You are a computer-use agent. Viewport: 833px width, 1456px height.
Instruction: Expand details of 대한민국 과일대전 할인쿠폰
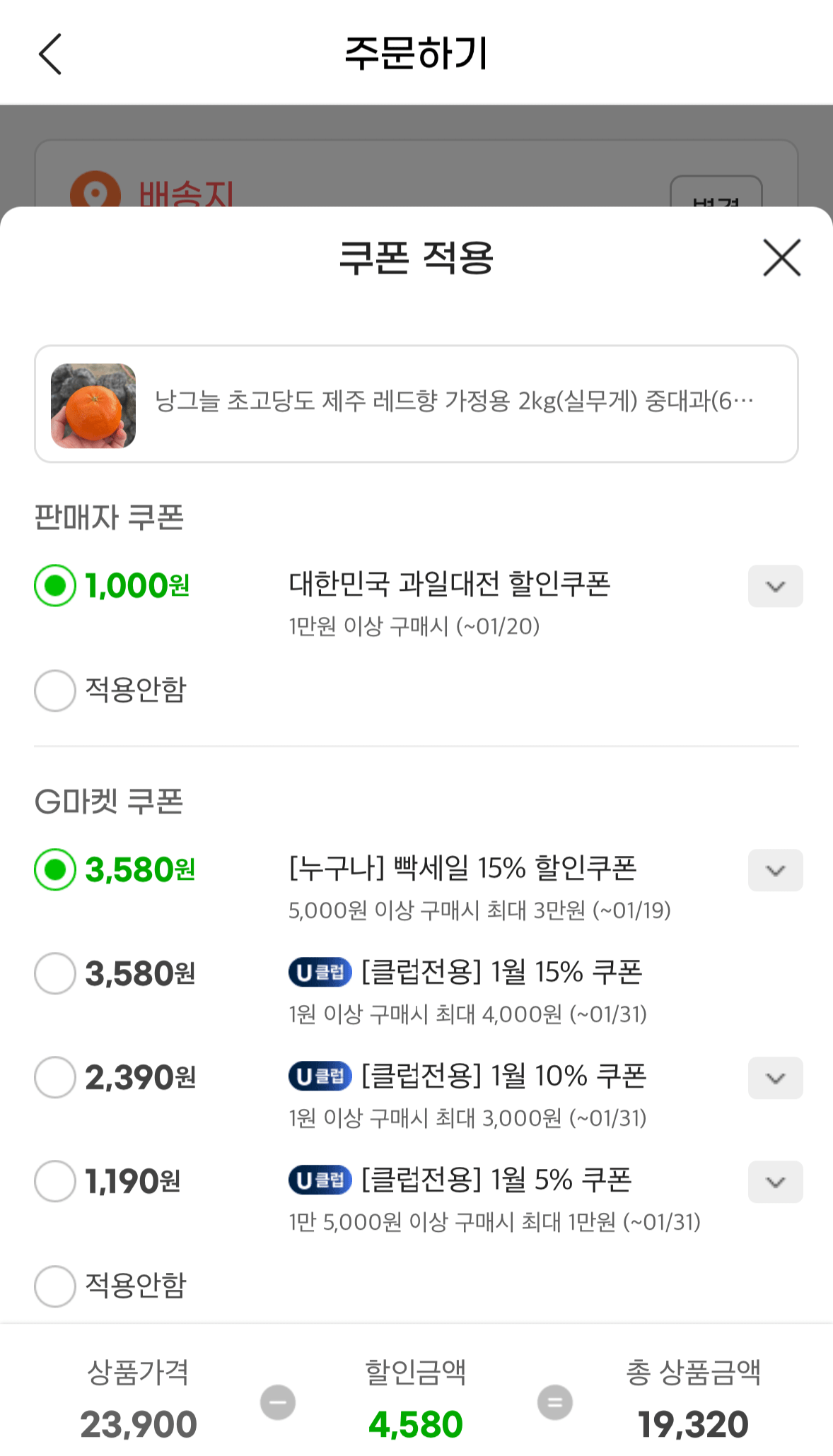click(775, 585)
